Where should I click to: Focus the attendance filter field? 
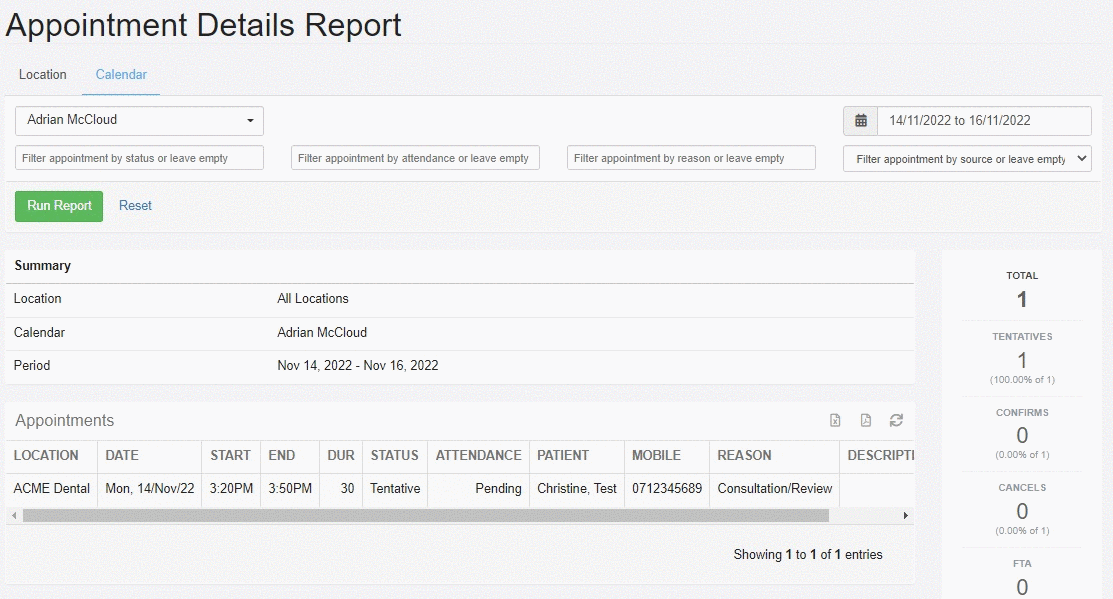coord(415,158)
